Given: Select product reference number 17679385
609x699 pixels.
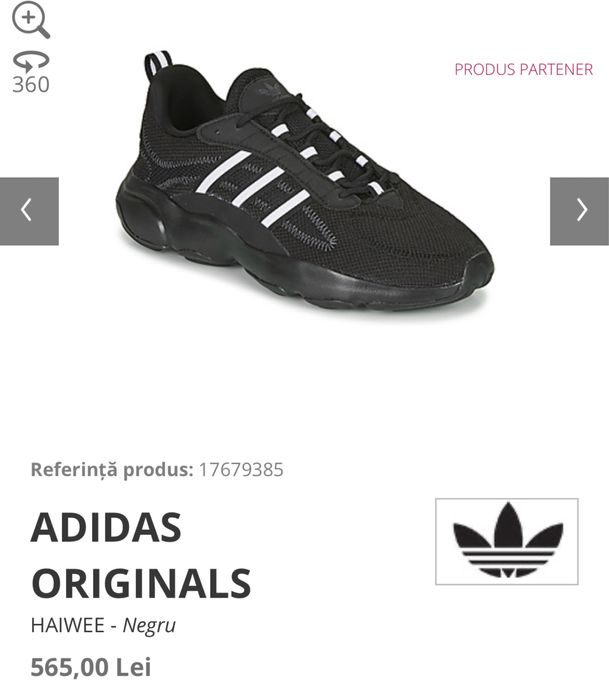Looking at the screenshot, I should [x=241, y=470].
